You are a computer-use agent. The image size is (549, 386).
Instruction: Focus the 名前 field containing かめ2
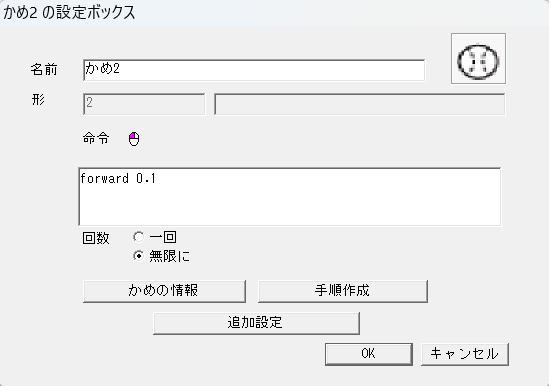pyautogui.click(x=254, y=70)
